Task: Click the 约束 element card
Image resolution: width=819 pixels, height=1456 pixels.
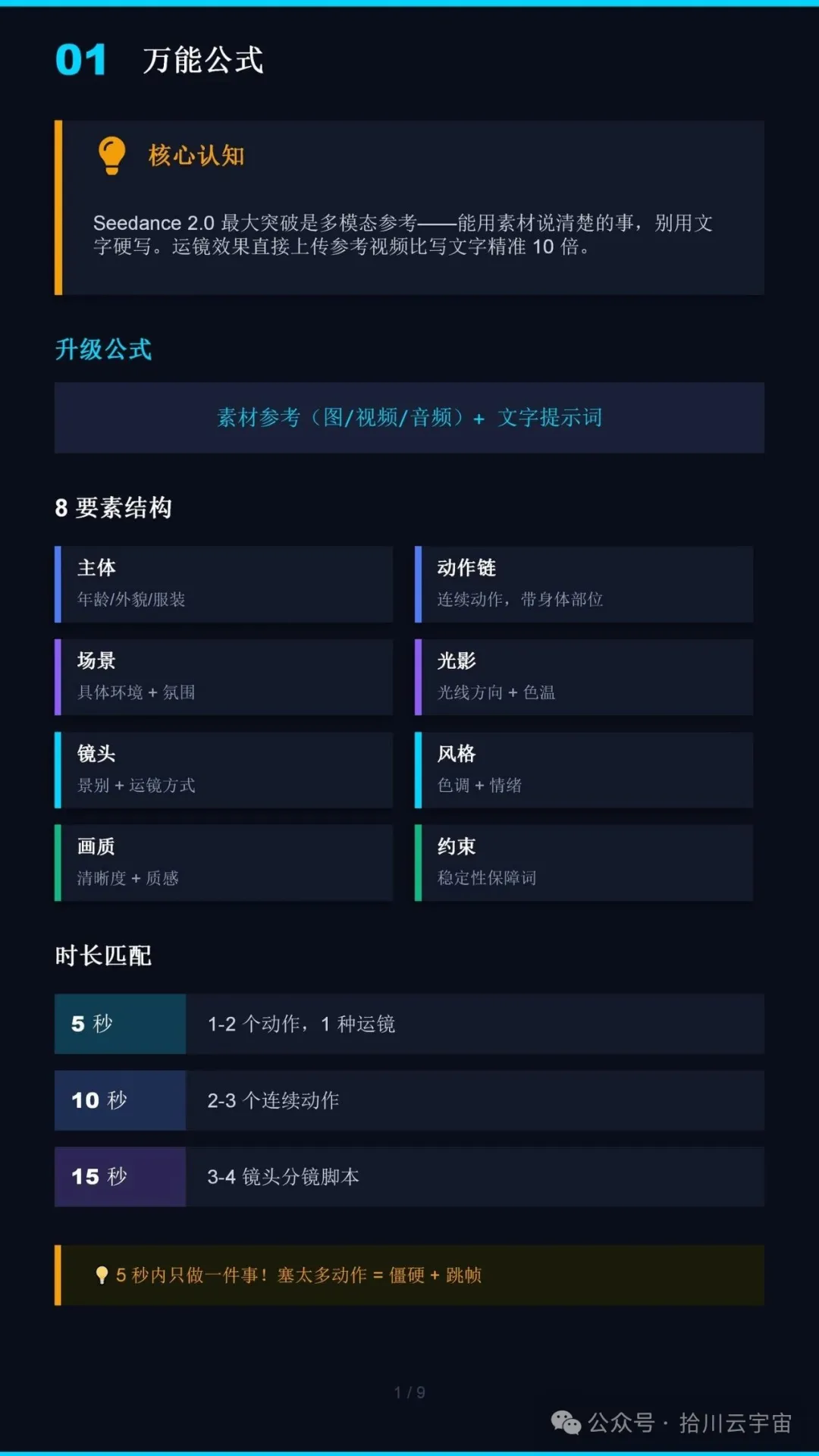Action: coord(584,863)
